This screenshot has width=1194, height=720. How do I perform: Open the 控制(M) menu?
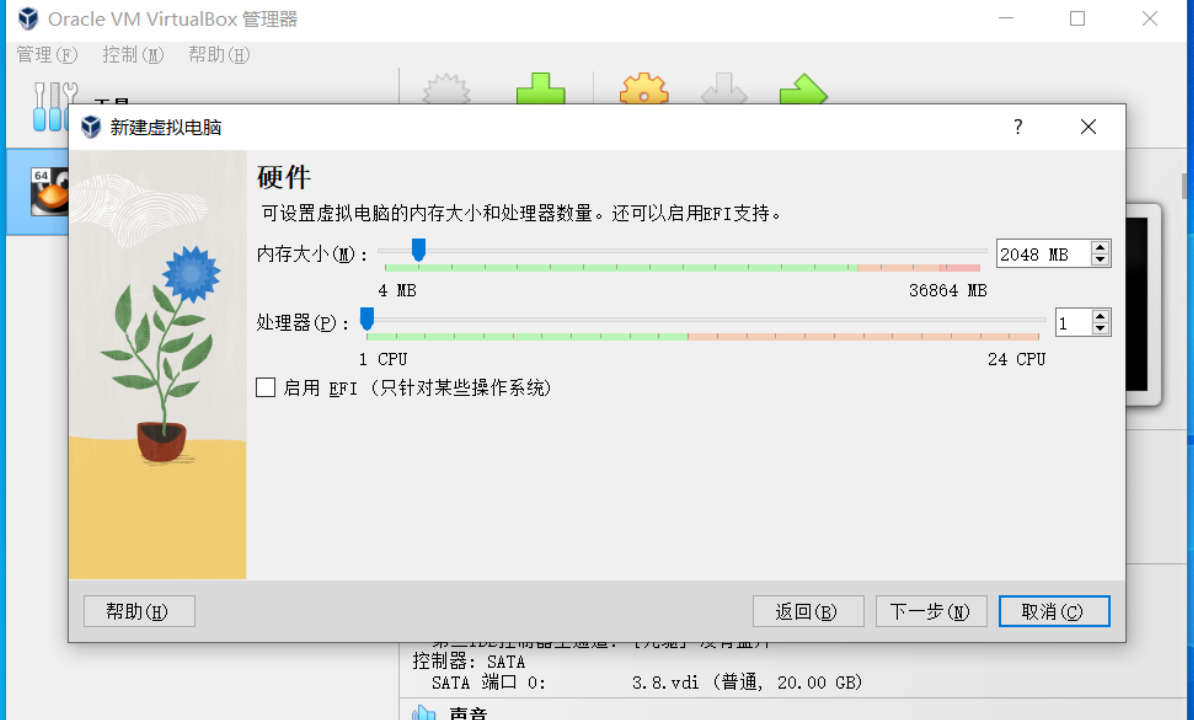click(133, 55)
